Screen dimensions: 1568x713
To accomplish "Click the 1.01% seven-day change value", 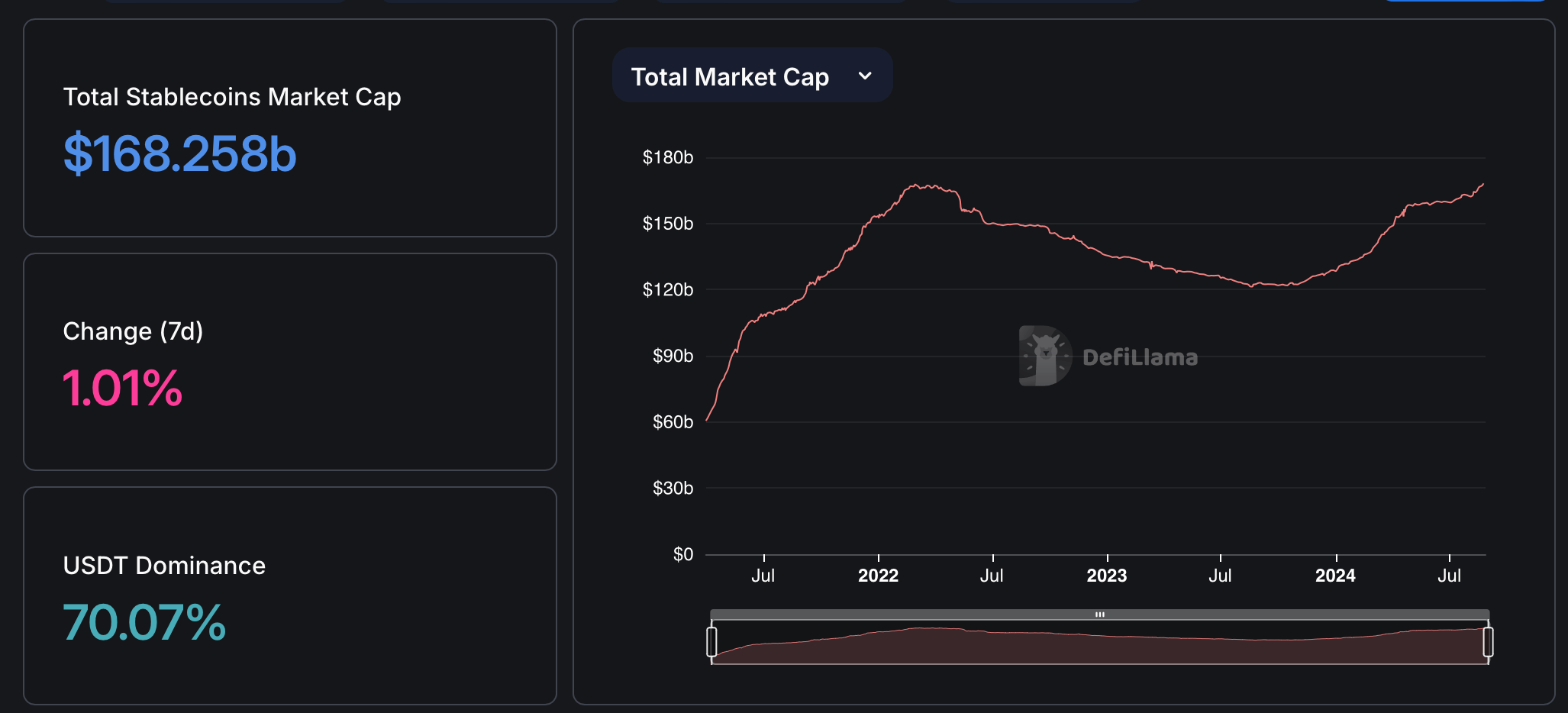I will coord(122,388).
